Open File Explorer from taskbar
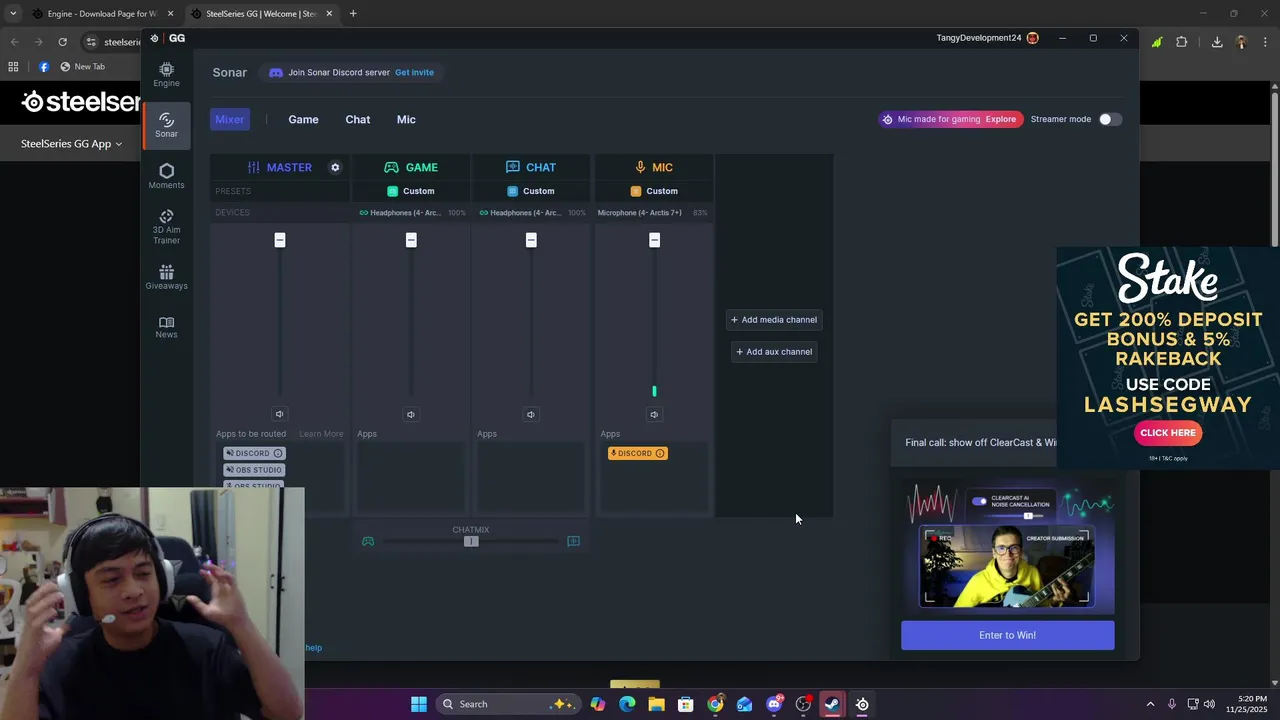The width and height of the screenshot is (1280, 720). point(656,704)
